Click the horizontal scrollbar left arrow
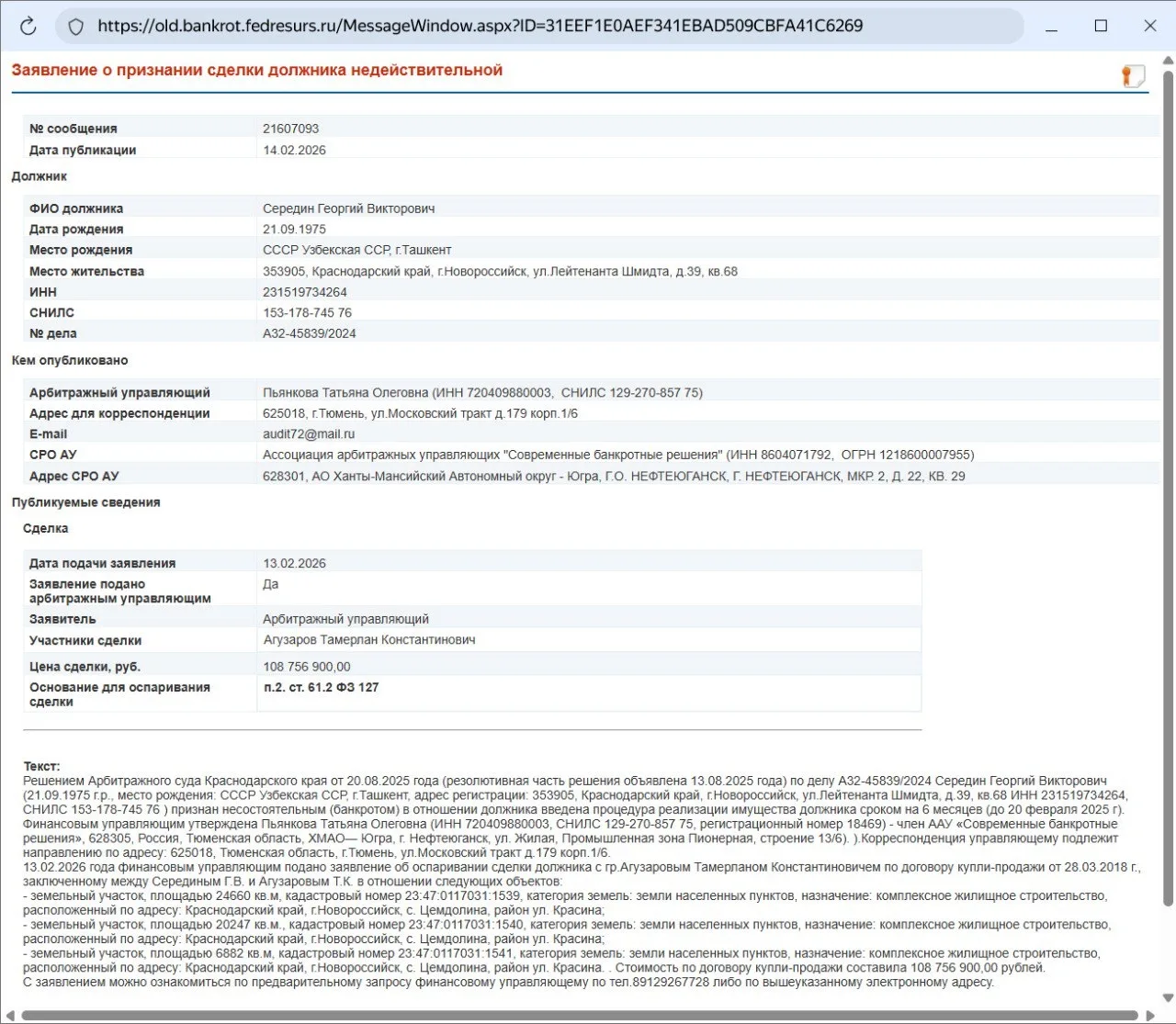The image size is (1176, 1024). pos(10,1016)
